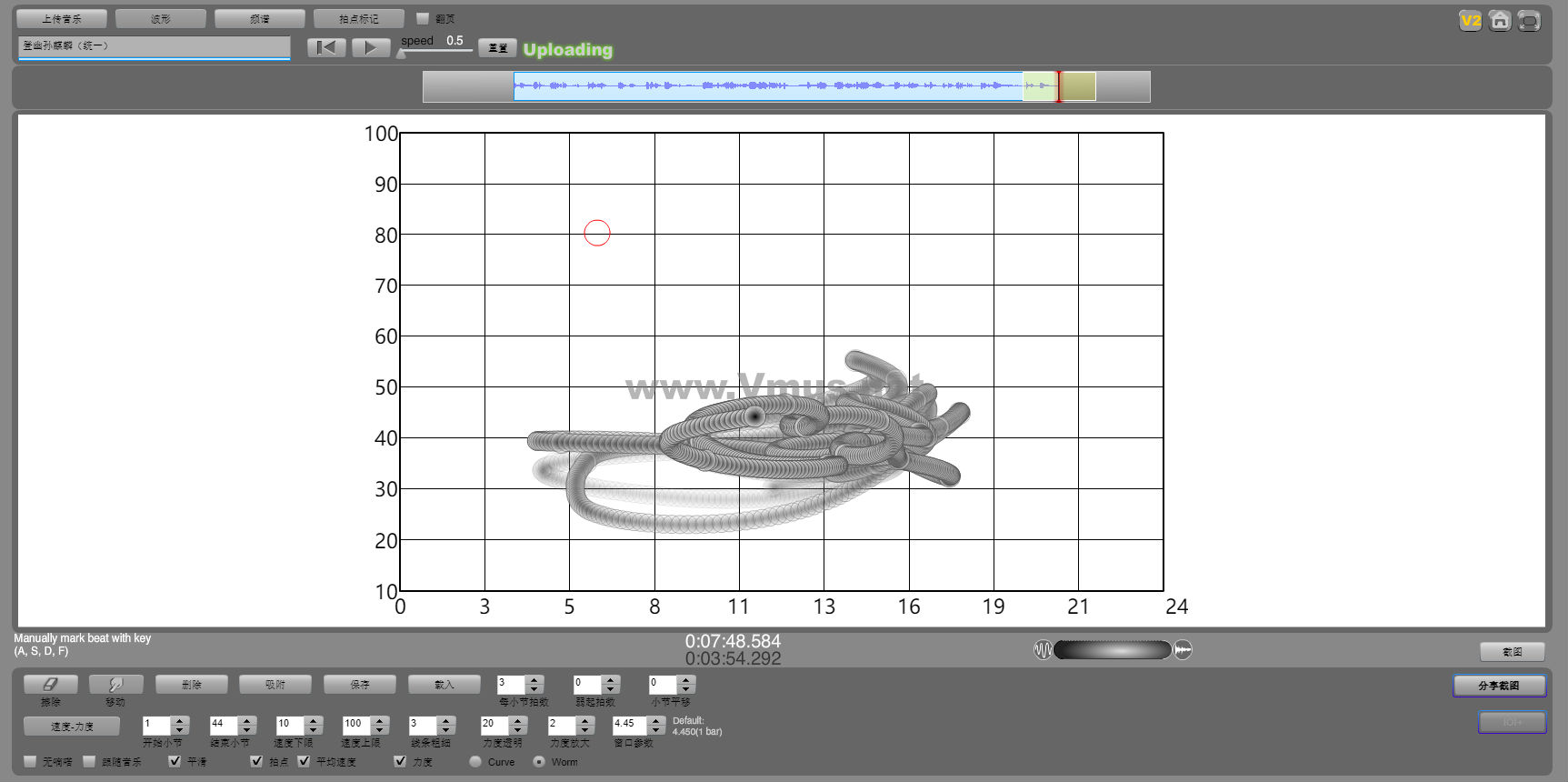Screen dimensions: 1568x782
Task: Click the 分享截图 share screenshot button
Action: coord(1499,686)
